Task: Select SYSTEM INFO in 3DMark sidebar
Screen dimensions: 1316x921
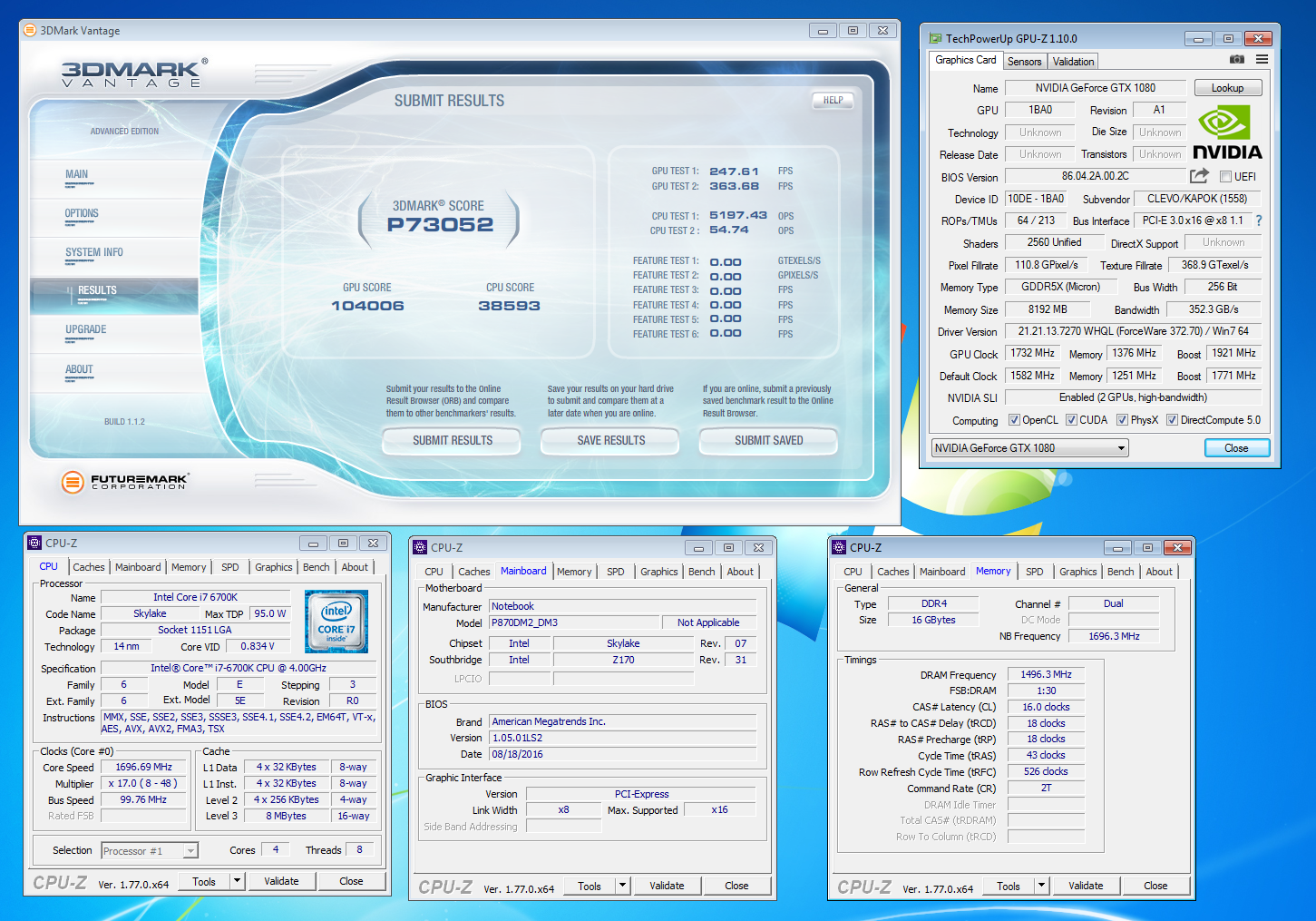Action: 93,253
